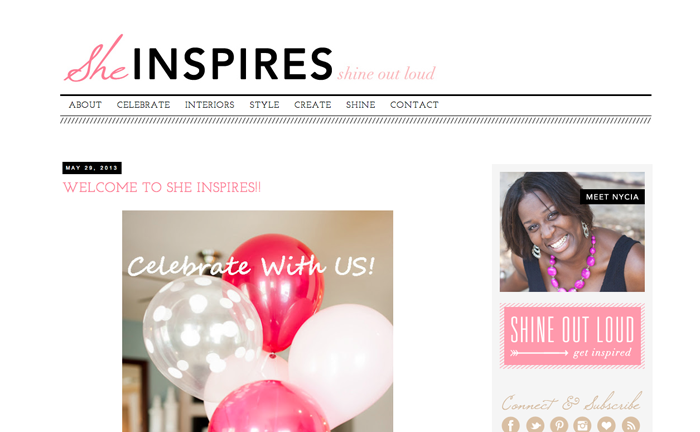Open the Twitter bird icon
Screen dimensions: 700x432
(535, 424)
